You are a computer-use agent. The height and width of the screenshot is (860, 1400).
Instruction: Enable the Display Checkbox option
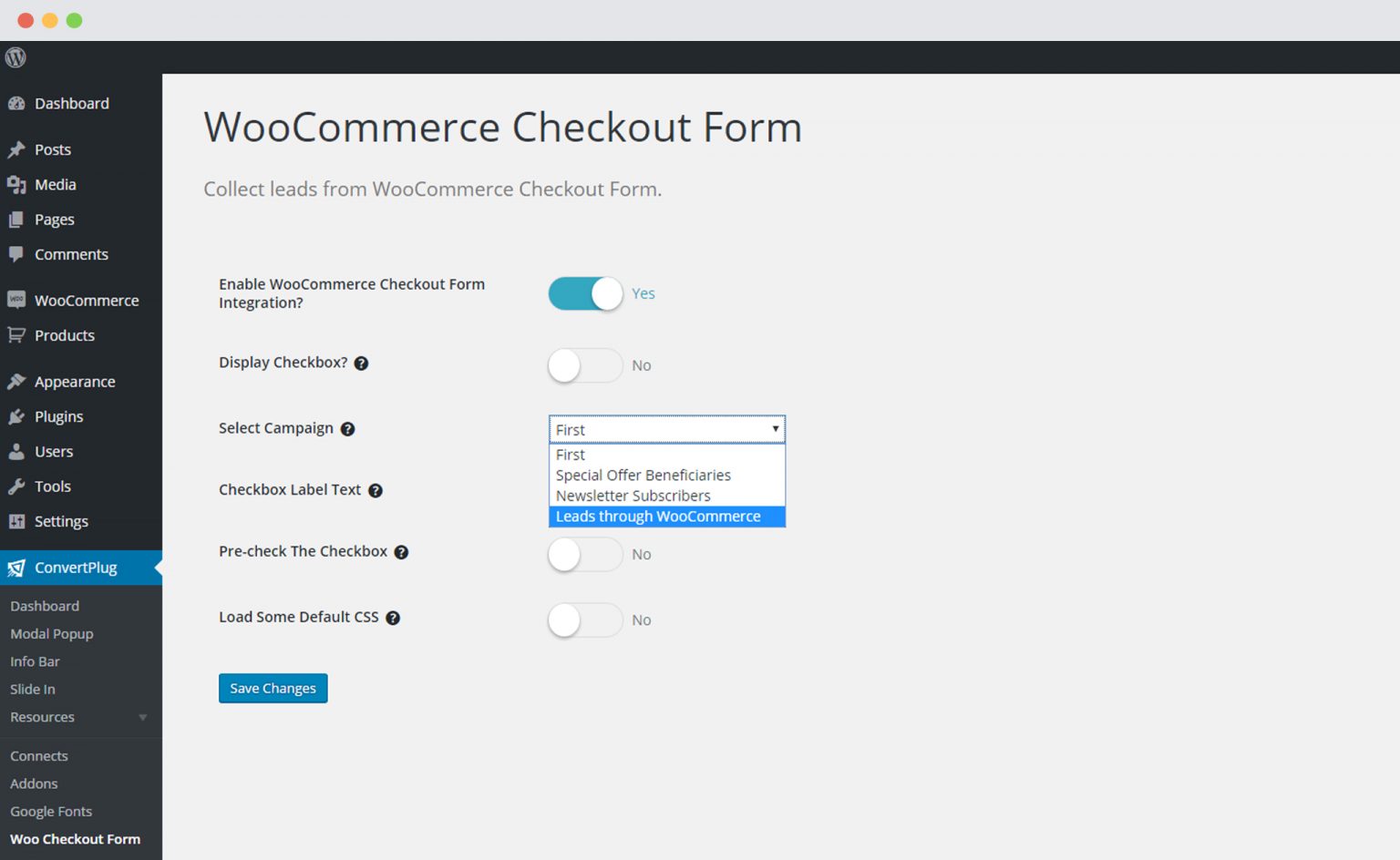(584, 365)
